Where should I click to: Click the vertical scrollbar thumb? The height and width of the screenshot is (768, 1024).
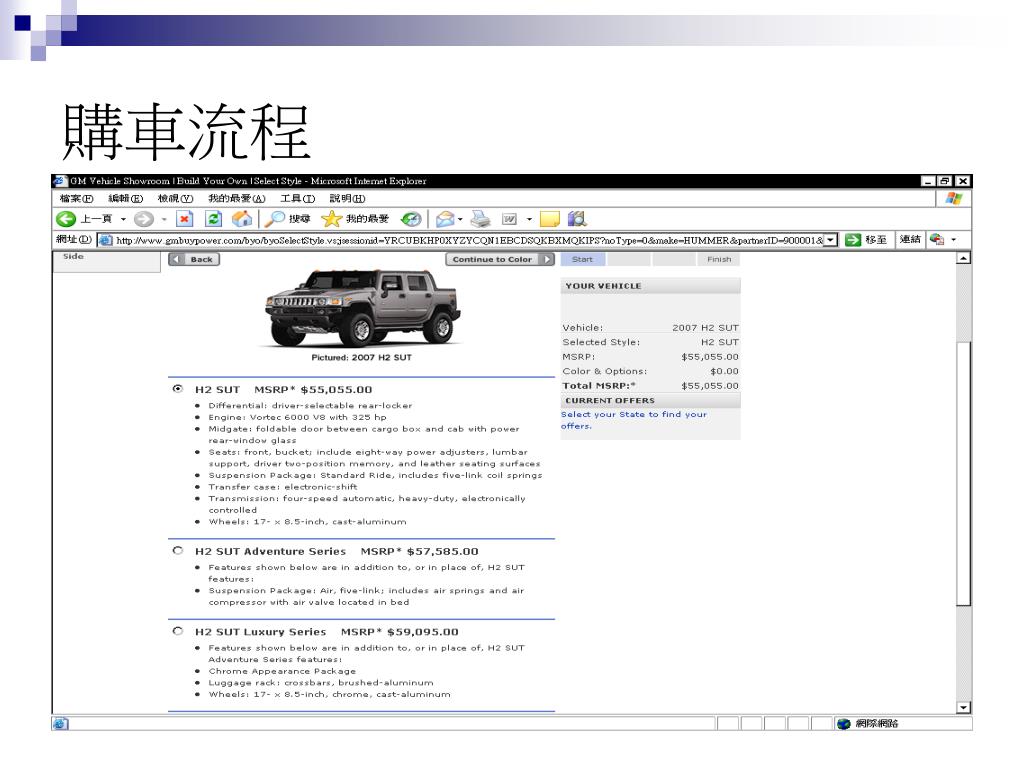(x=963, y=473)
